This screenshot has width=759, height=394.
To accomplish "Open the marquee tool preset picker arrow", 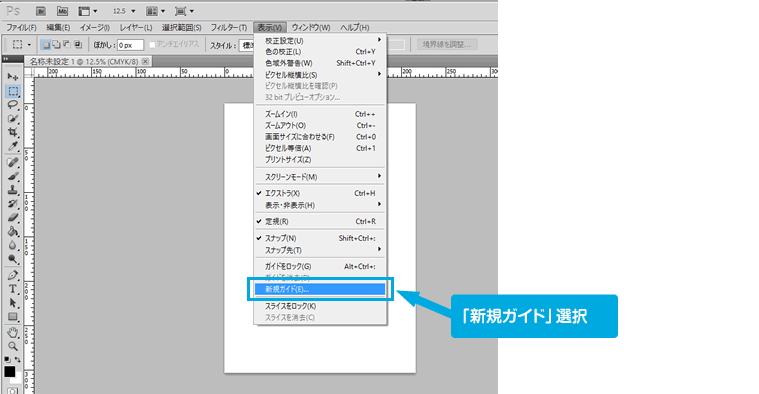I will point(29,45).
